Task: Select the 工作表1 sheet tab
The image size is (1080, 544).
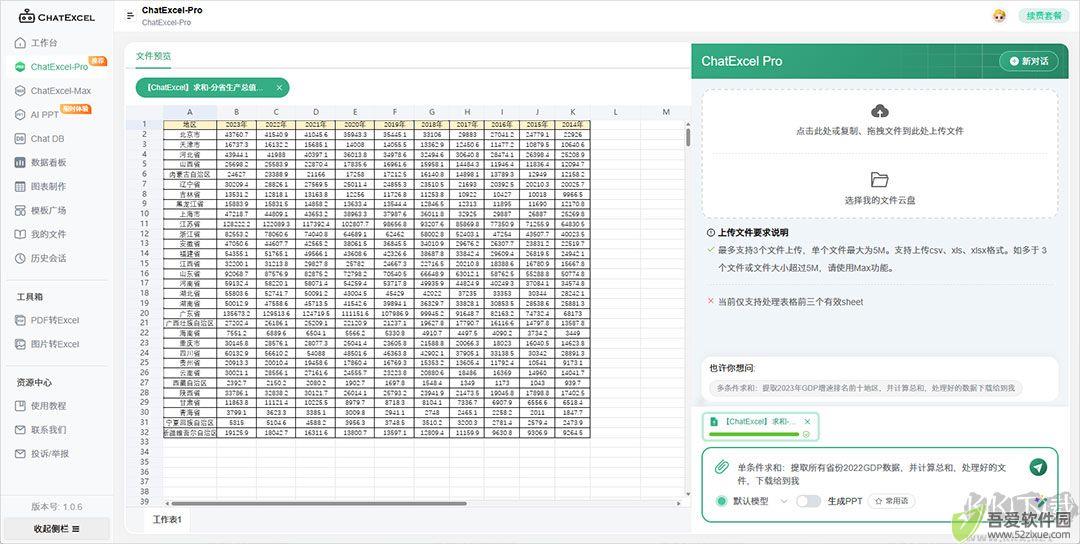Action: coord(167,519)
